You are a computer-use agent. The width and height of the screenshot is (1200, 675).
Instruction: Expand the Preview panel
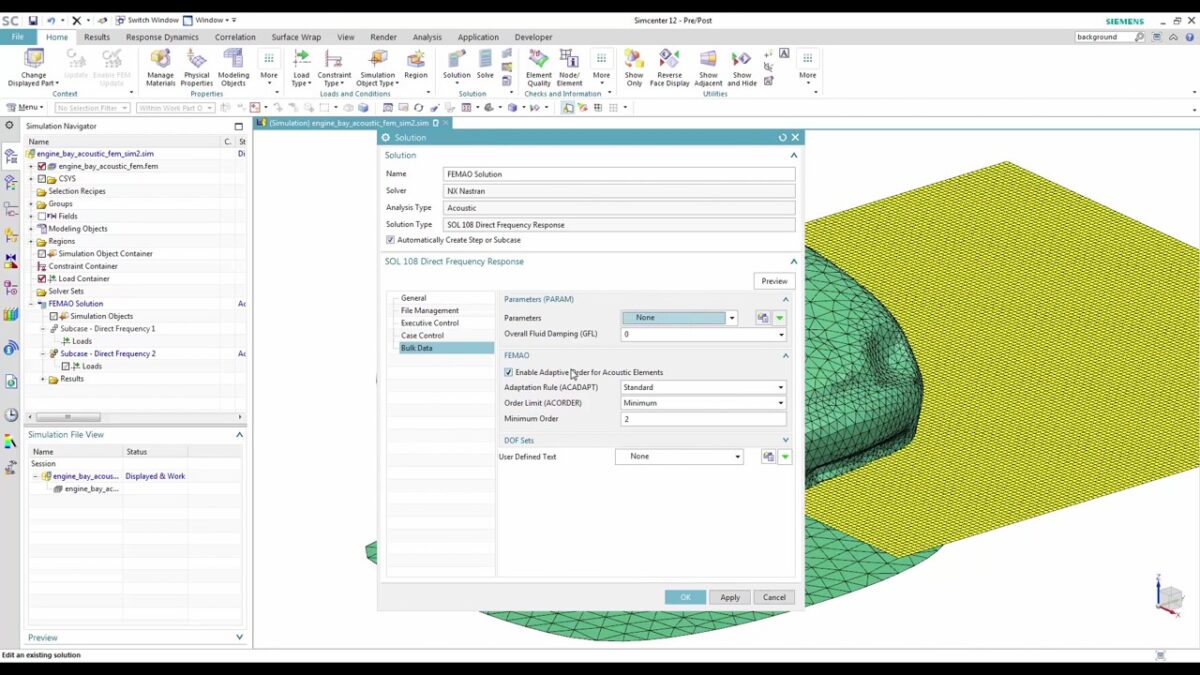tap(239, 637)
